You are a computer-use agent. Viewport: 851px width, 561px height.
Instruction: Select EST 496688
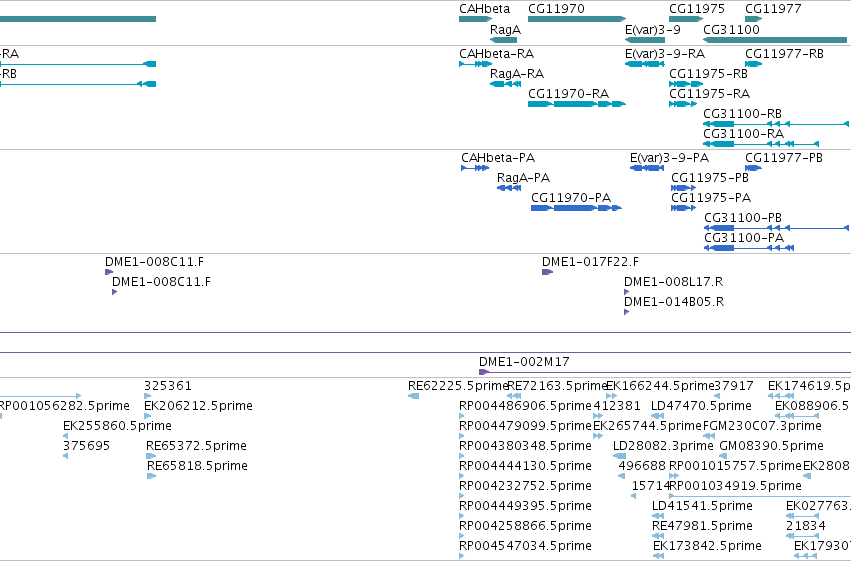tap(621, 476)
